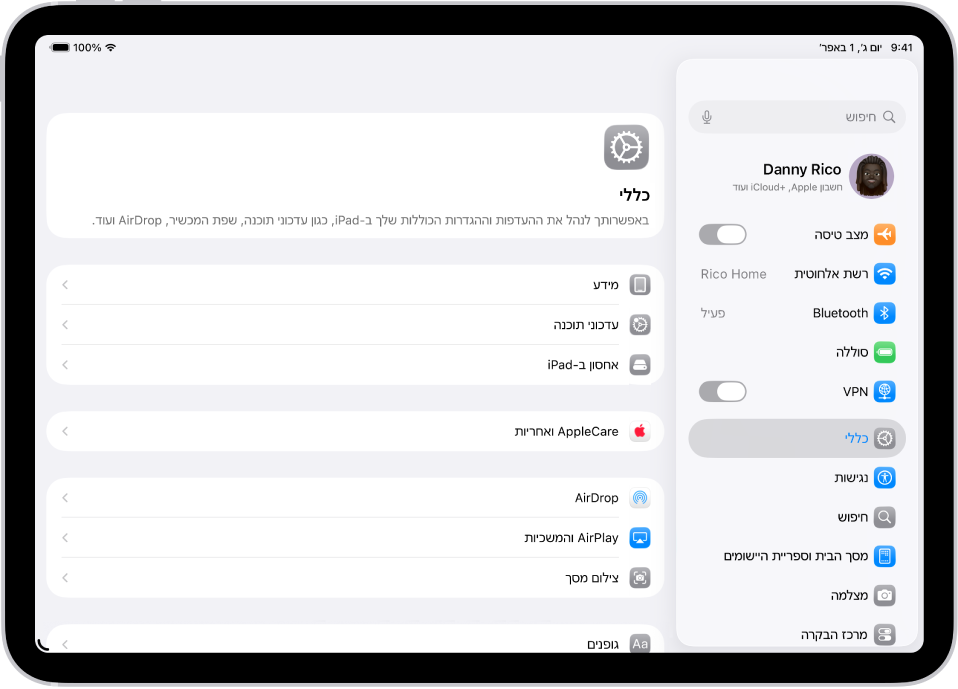Viewport: 958px width, 689px height.
Task: Tap the 100% battery percentage text
Action: 87,48
